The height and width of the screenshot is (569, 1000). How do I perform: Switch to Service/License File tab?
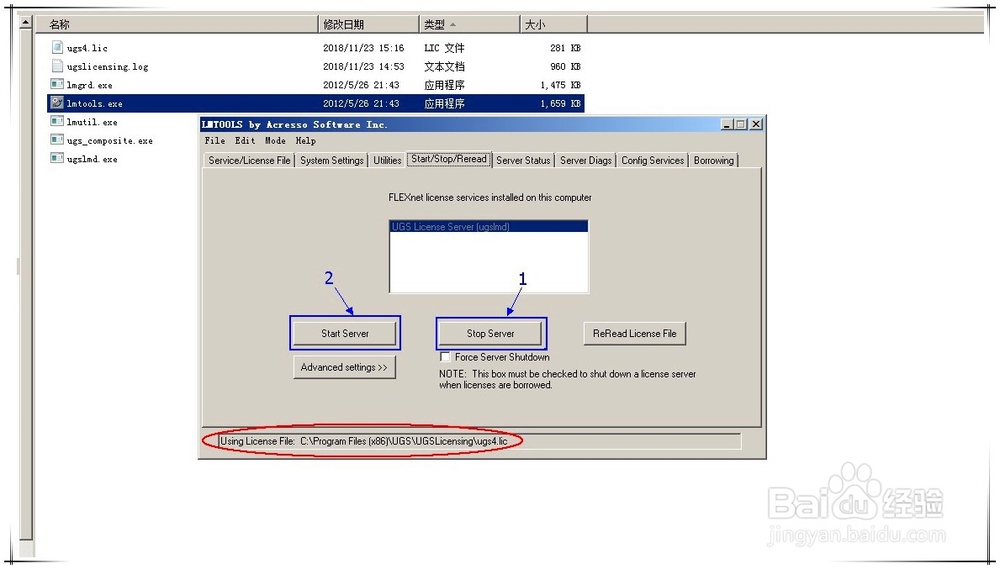click(x=249, y=161)
